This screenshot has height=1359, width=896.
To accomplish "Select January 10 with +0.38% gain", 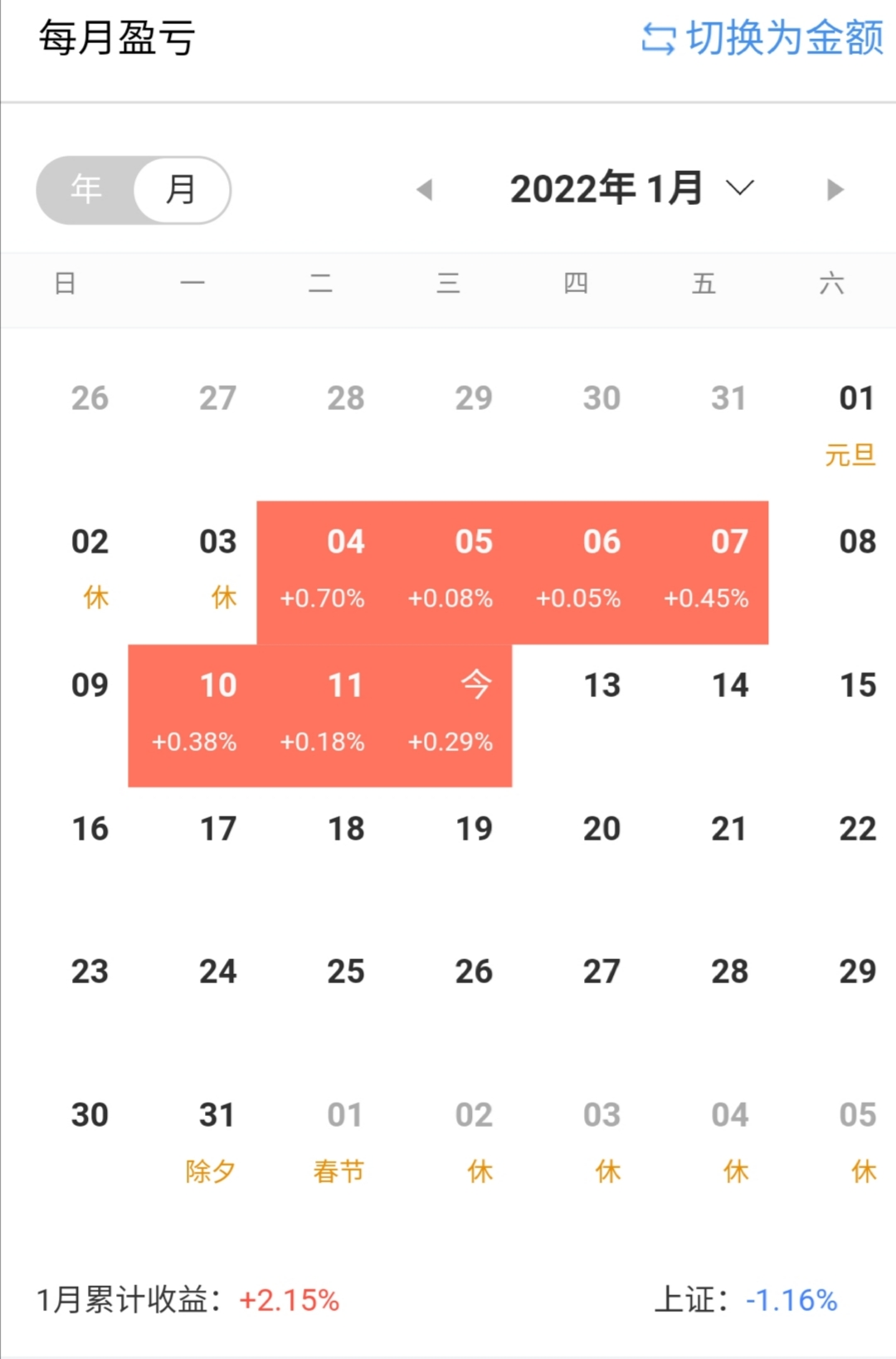I will pos(193,715).
